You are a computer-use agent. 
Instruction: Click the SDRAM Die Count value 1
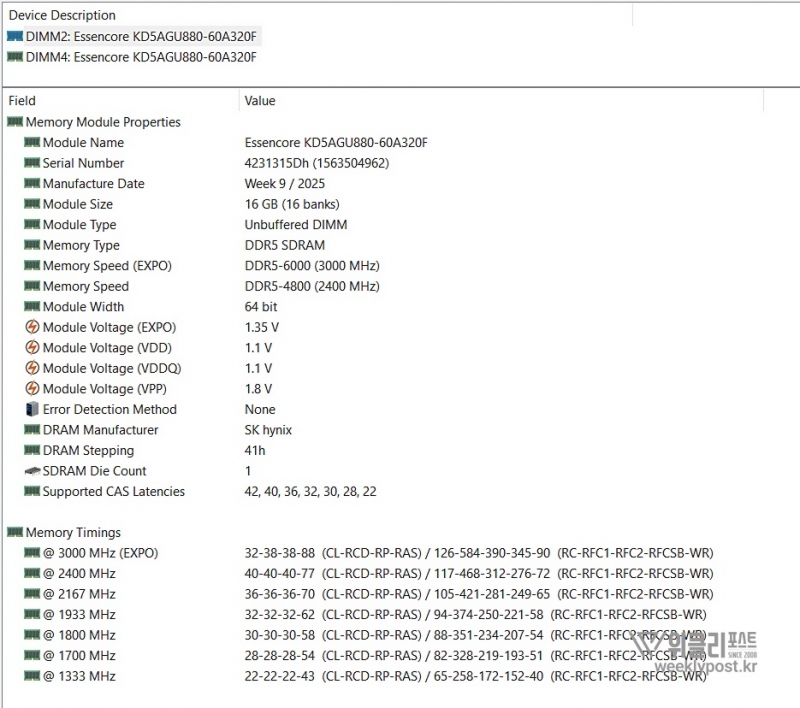coord(248,471)
